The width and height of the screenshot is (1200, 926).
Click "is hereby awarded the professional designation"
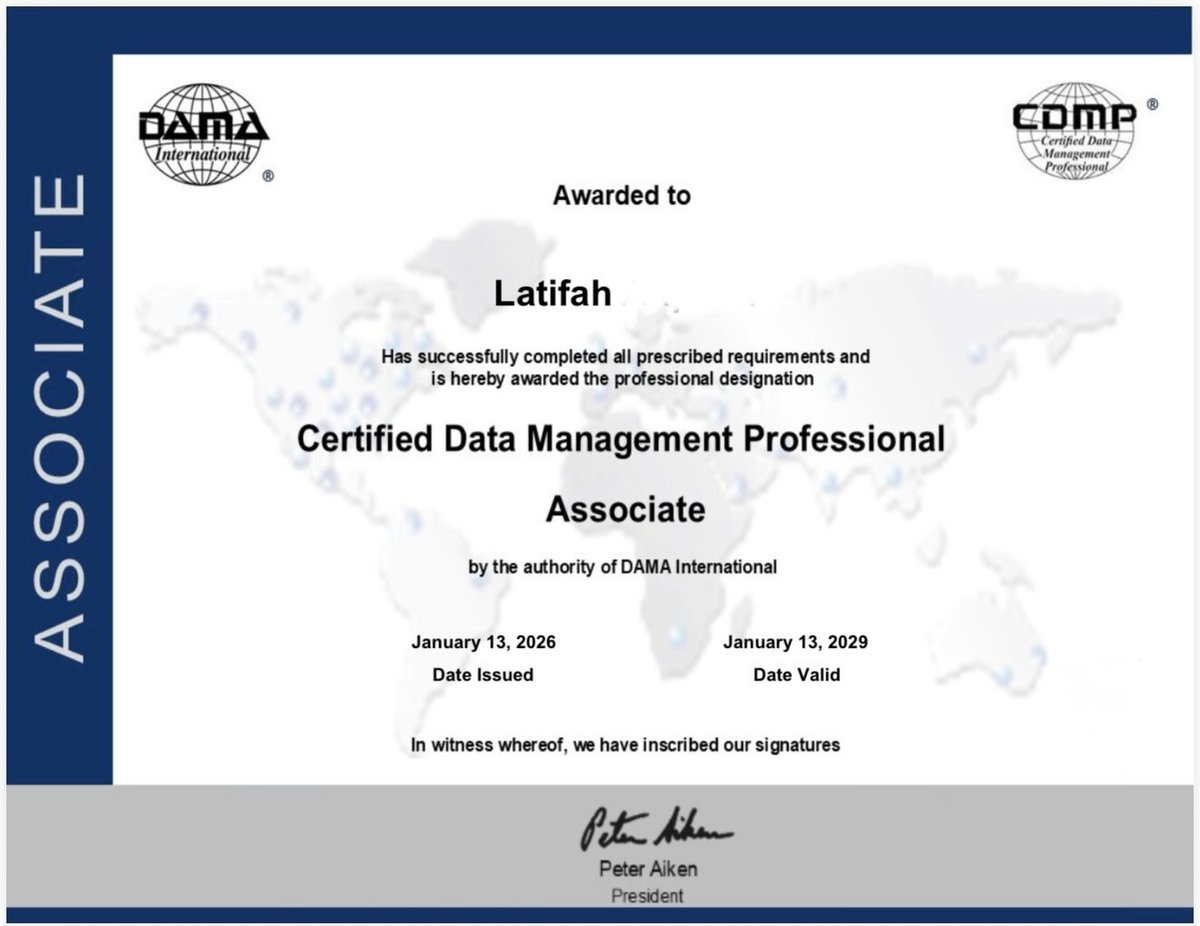pyautogui.click(x=622, y=379)
